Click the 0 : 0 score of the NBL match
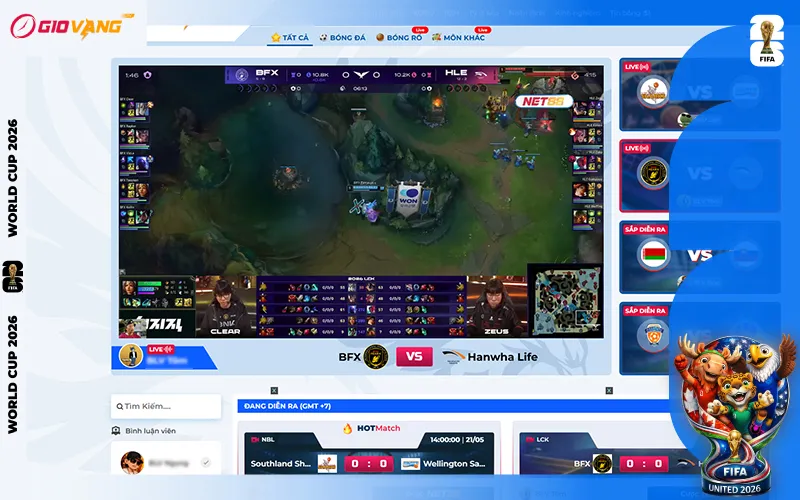The image size is (800, 500). (369, 464)
